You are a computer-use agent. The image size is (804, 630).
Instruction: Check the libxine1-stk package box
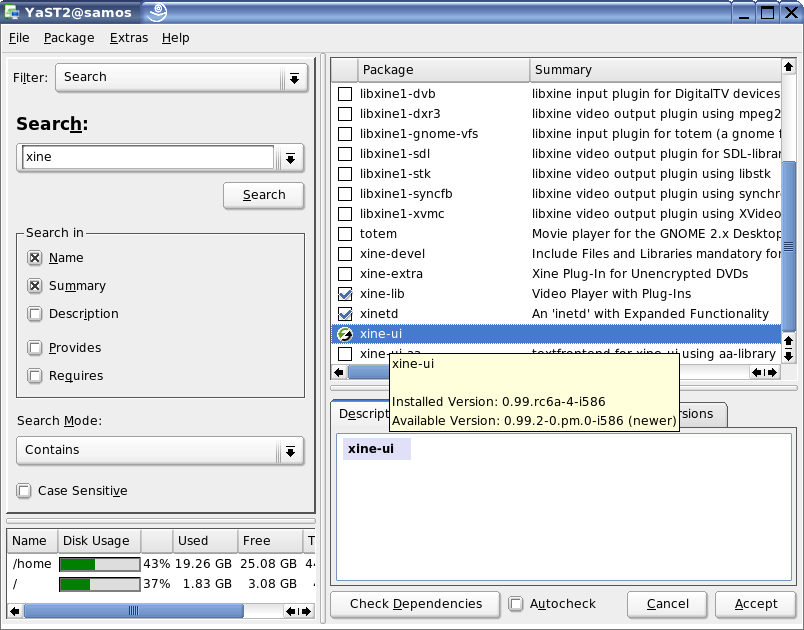click(345, 174)
